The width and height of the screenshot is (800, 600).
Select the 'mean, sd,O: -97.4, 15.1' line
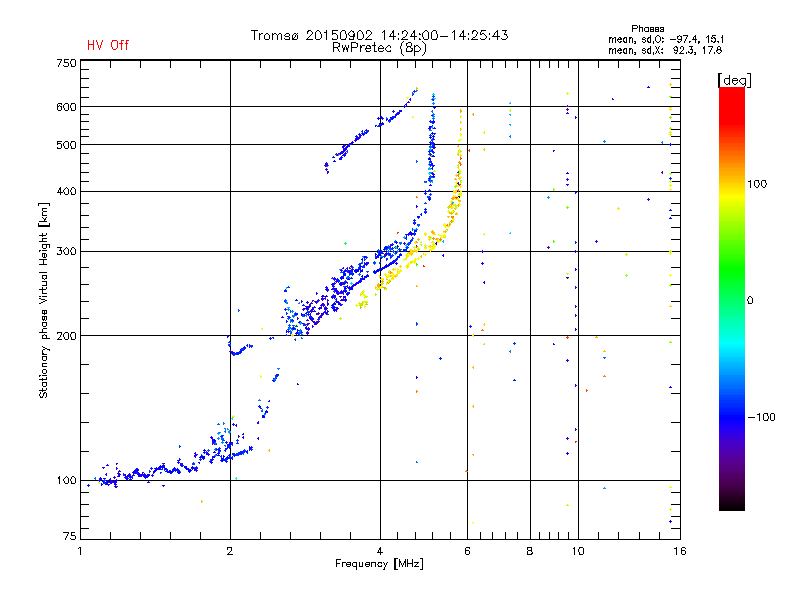point(665,39)
